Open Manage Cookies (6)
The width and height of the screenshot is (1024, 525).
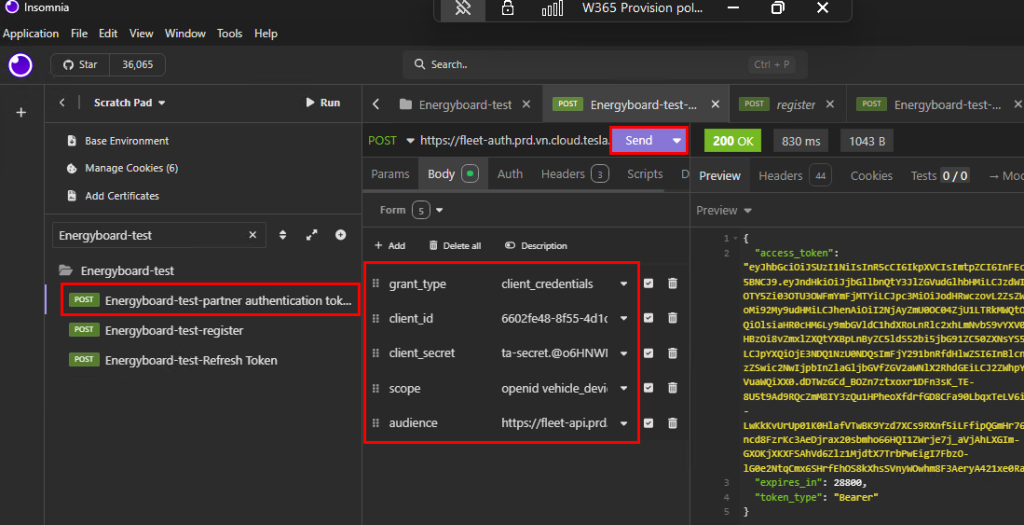tap(123, 168)
